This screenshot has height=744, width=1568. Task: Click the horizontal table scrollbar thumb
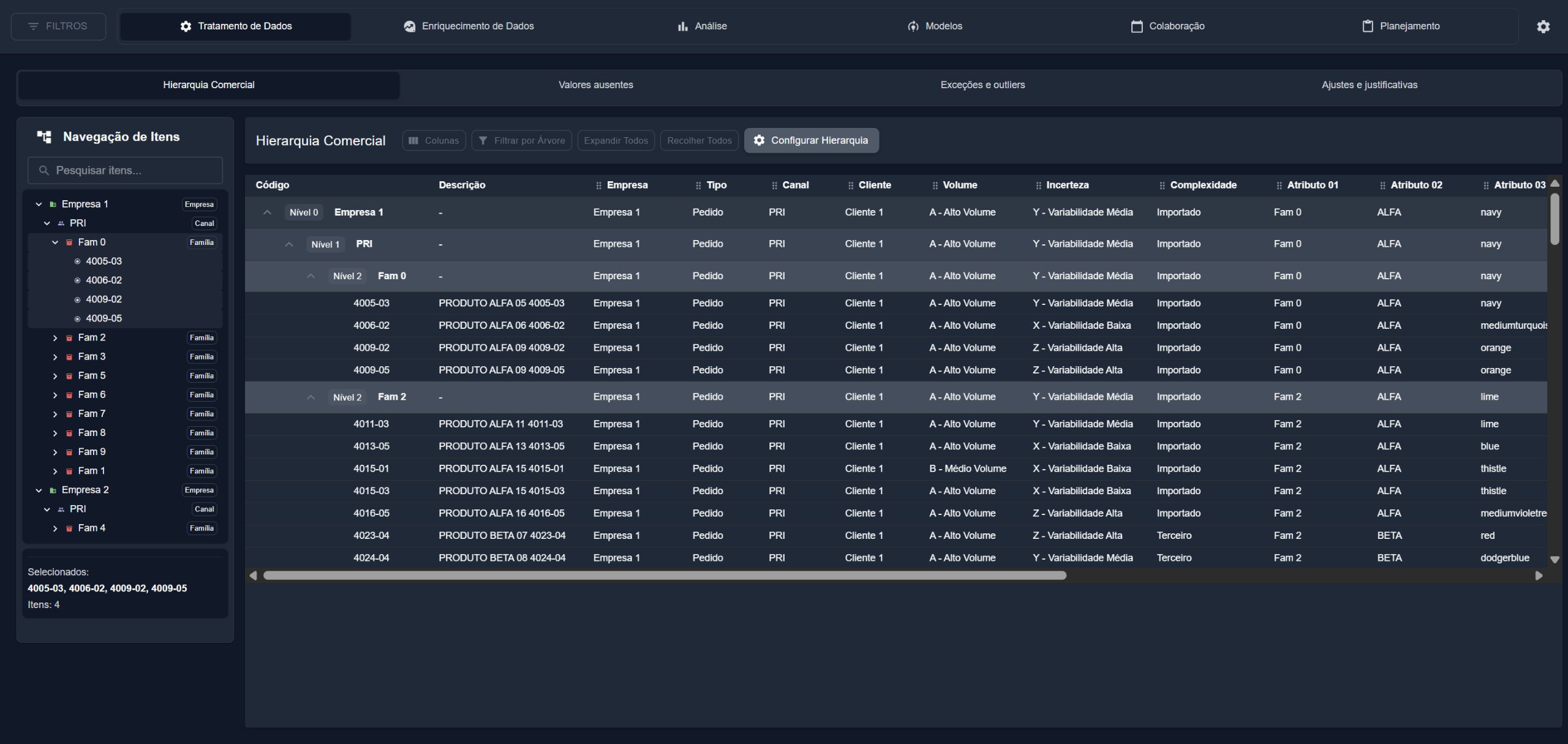(665, 576)
